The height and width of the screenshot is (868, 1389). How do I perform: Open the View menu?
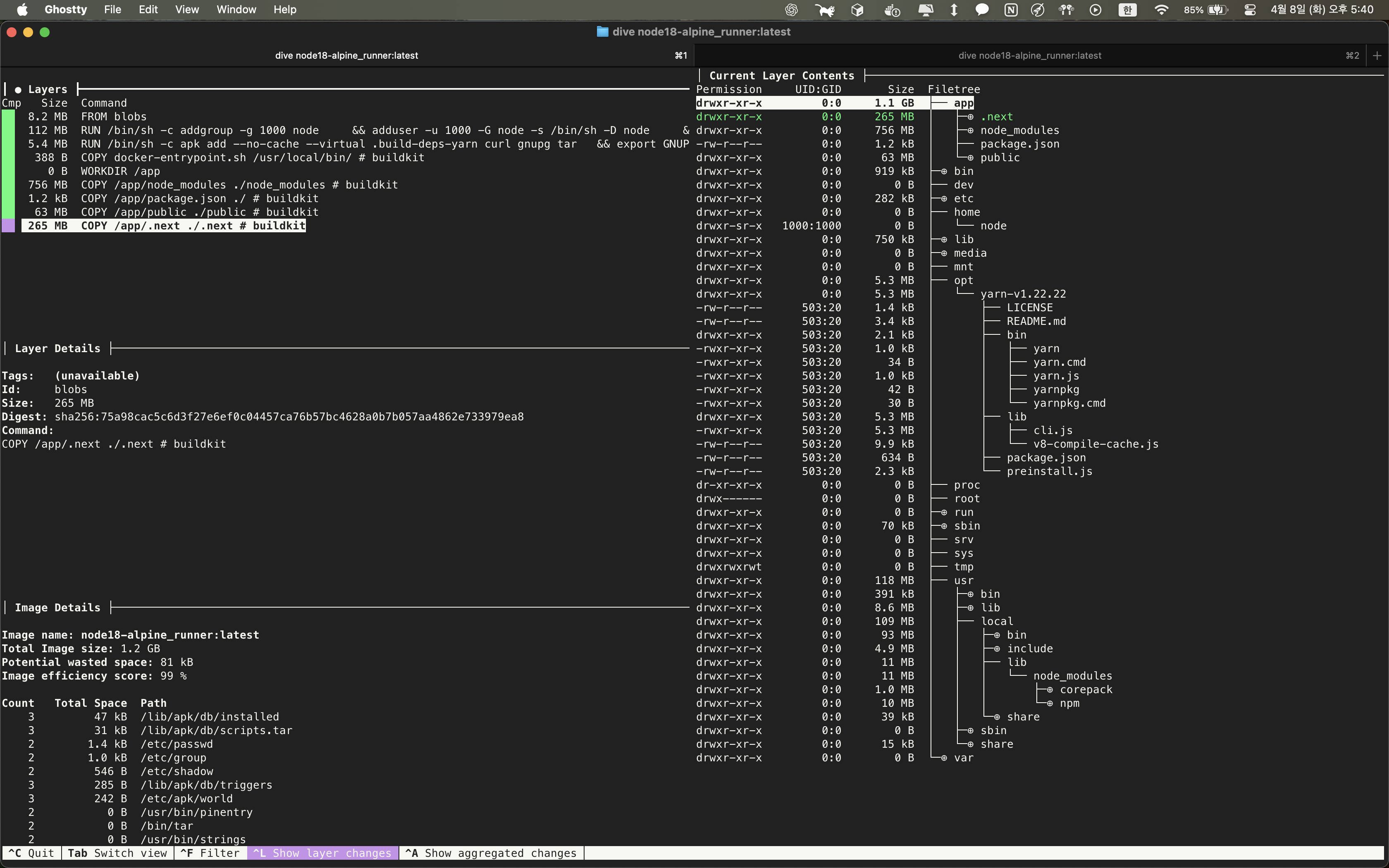[x=186, y=10]
